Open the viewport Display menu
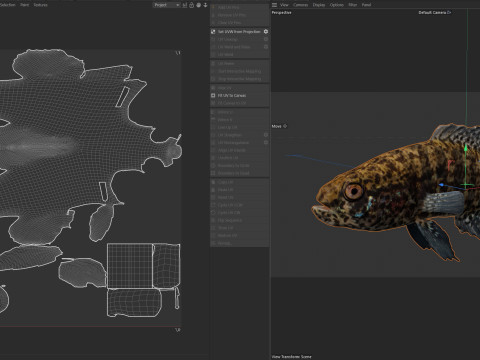Viewport: 480px width, 360px height. click(319, 5)
